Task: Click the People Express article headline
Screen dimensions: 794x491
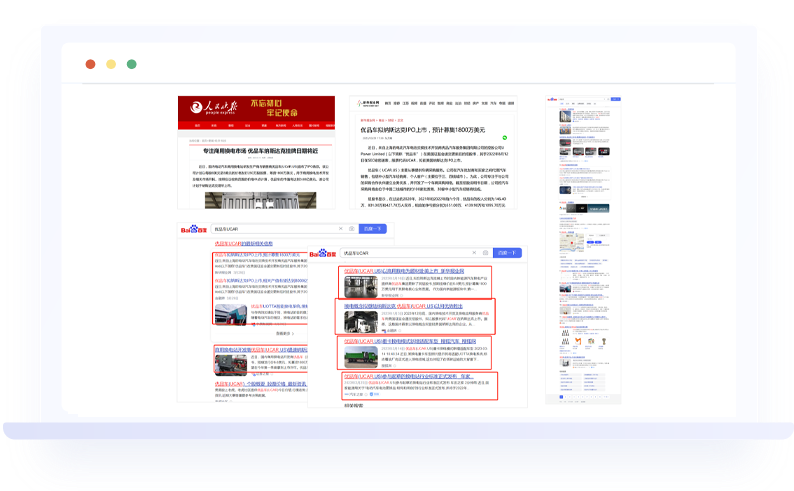Action: click(x=260, y=151)
